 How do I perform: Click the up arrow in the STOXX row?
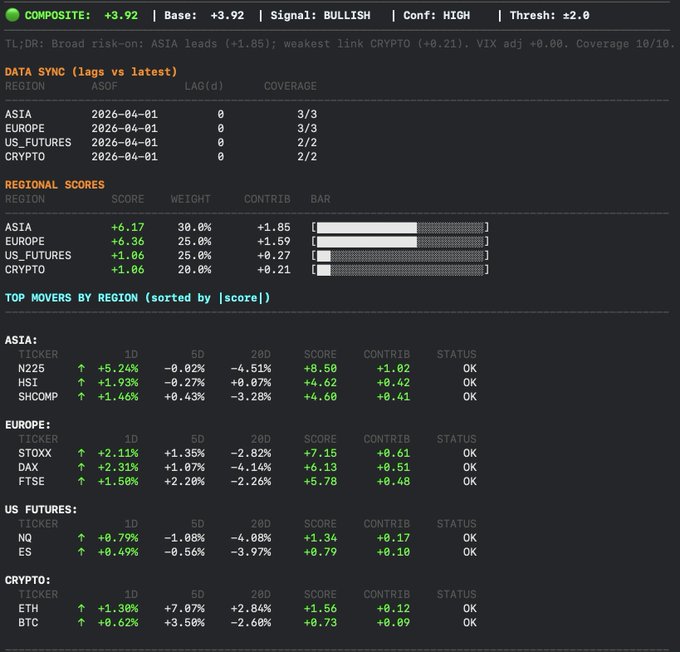[x=81, y=453]
